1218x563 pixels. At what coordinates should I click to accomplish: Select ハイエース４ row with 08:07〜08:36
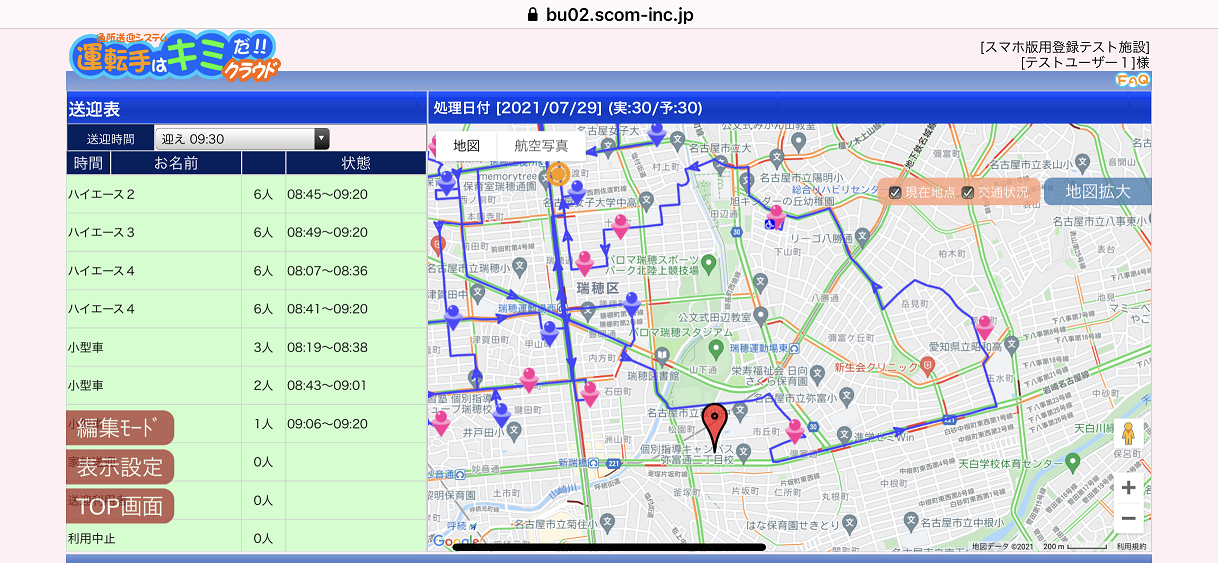(247, 270)
